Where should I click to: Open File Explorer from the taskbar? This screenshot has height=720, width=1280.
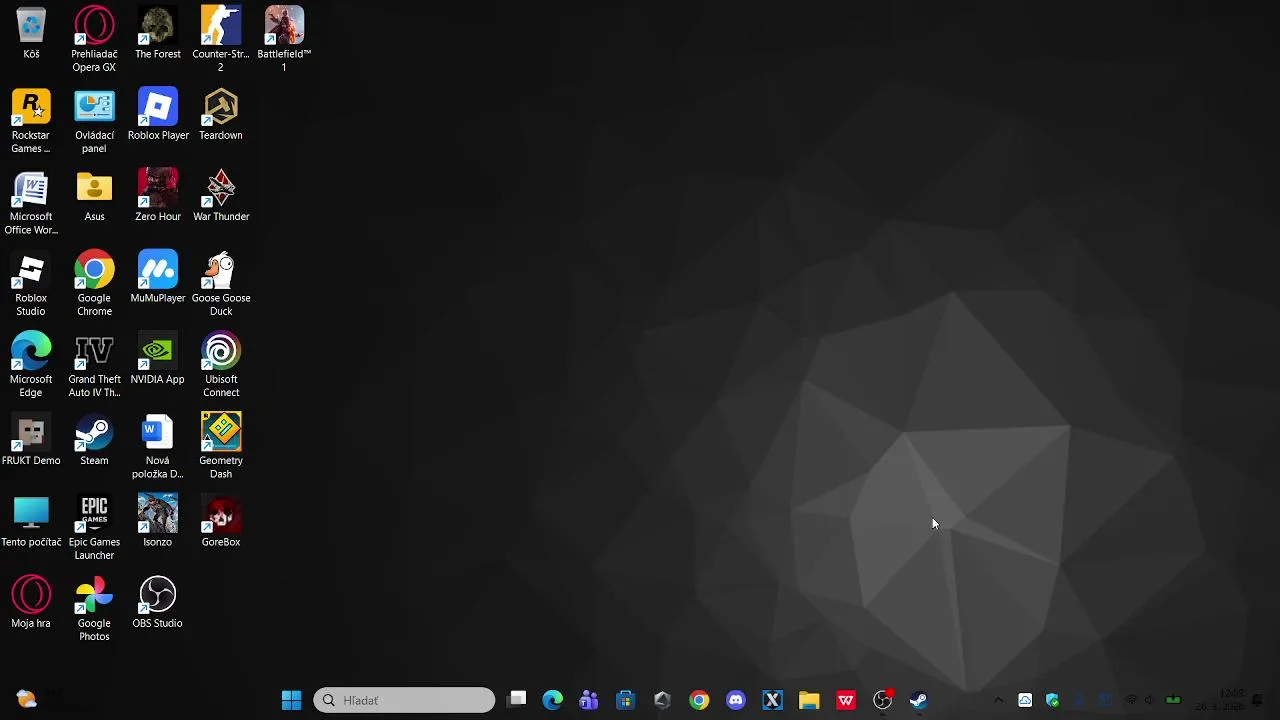809,700
